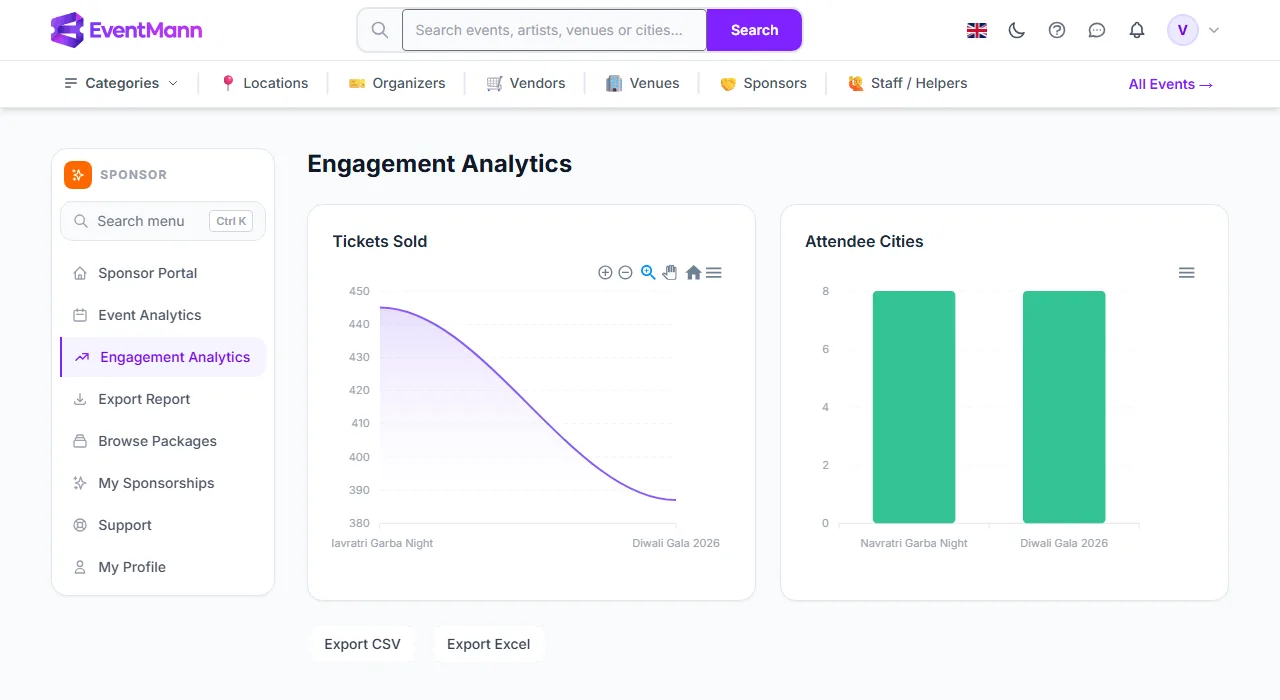Open Tickets Sold chart hamburger menu
This screenshot has height=700, width=1280.
pos(713,272)
